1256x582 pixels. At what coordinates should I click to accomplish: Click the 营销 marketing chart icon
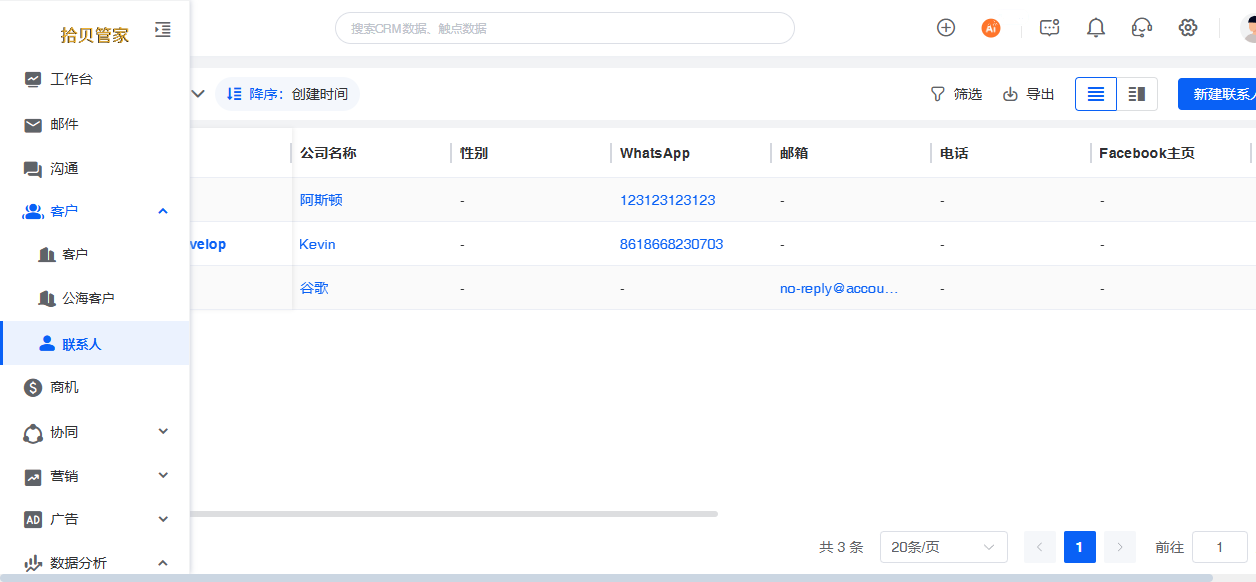click(x=33, y=477)
